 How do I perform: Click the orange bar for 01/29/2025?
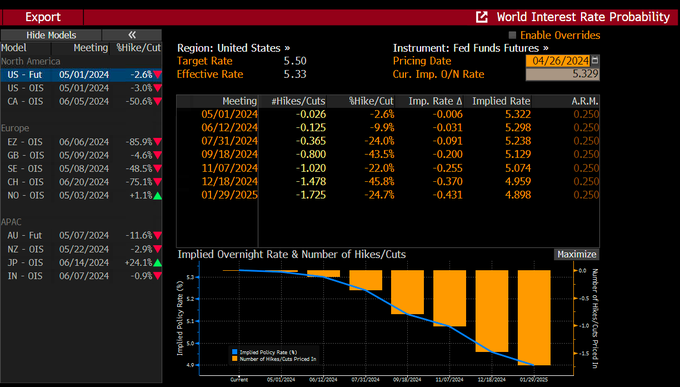coord(534,318)
